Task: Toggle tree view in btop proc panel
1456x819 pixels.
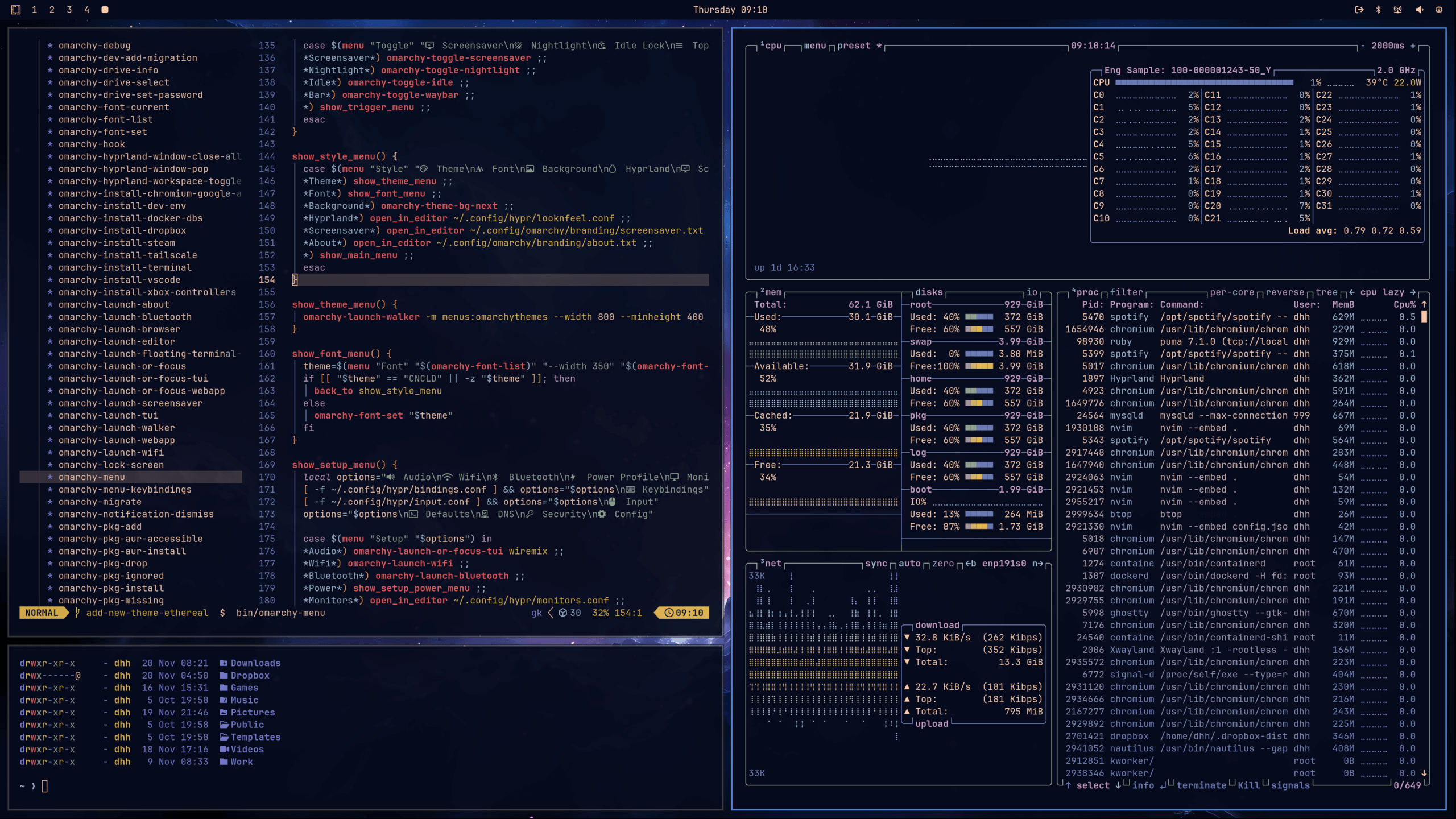Action: (x=1326, y=292)
